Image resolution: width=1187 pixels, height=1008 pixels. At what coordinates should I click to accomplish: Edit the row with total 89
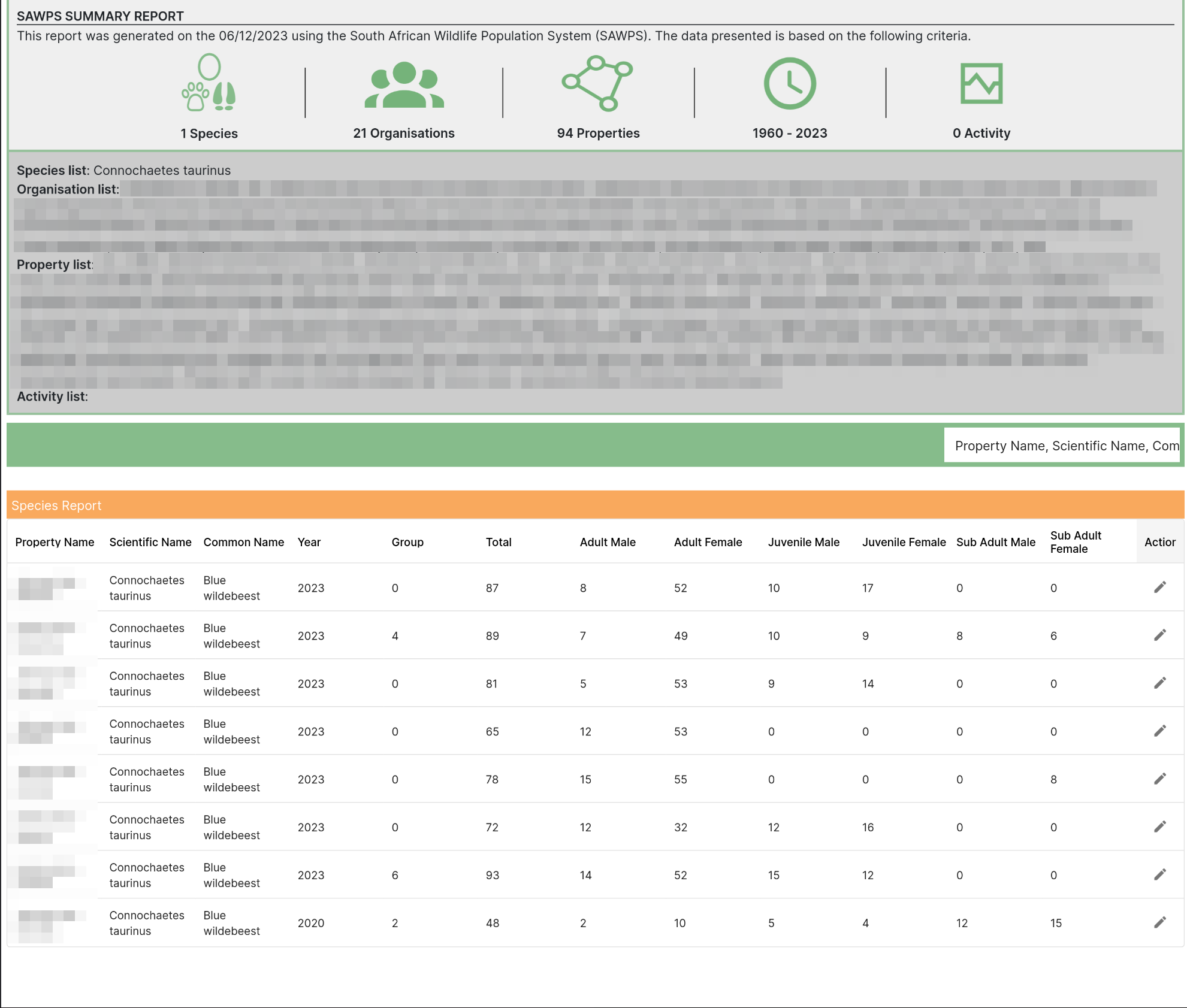1160,635
